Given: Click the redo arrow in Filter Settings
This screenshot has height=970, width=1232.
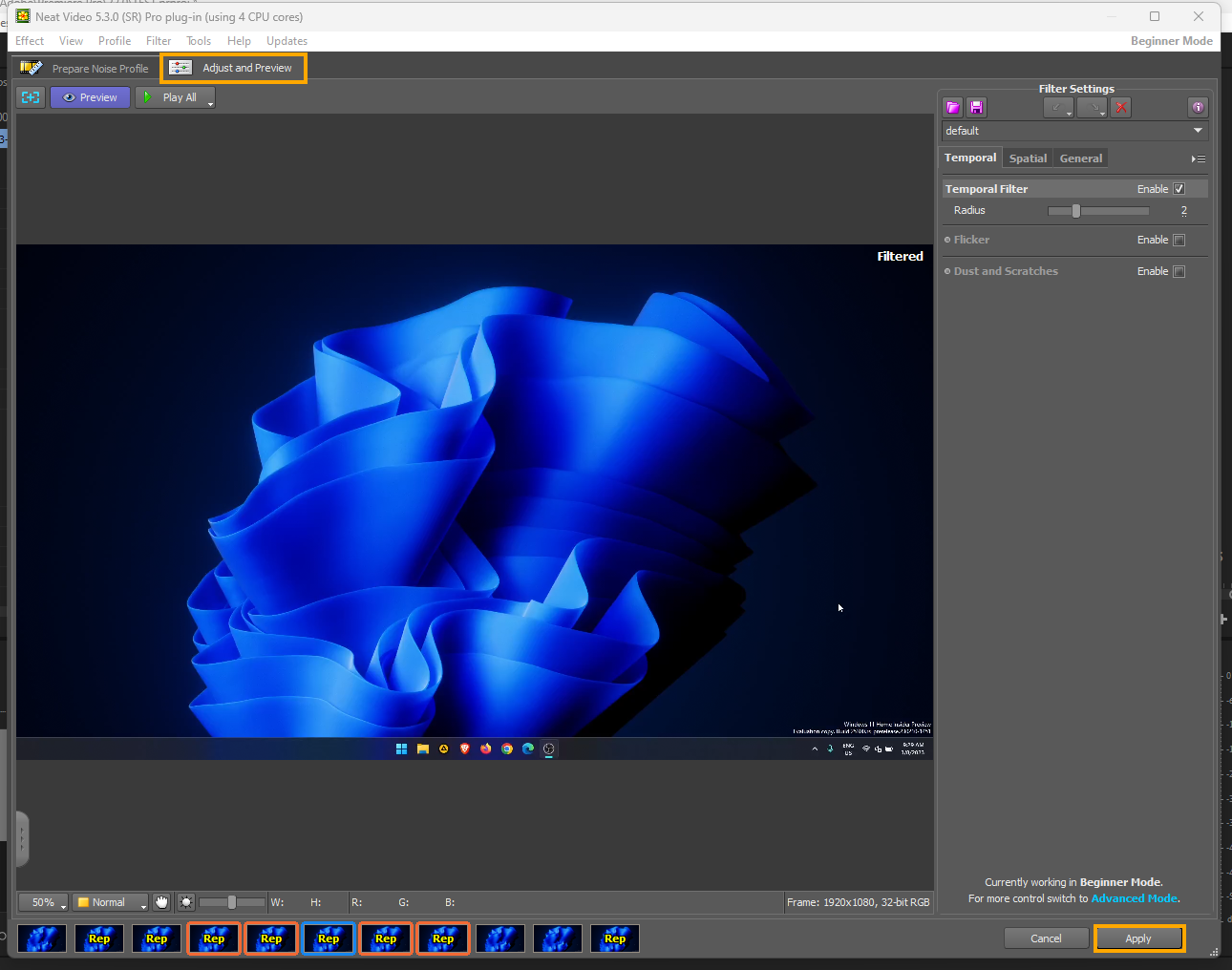Looking at the screenshot, I should click(1092, 107).
